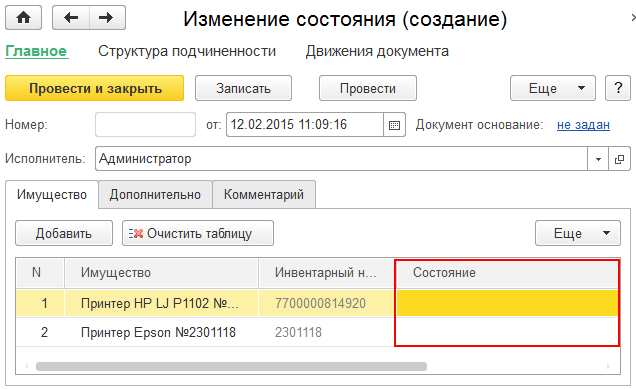Viewport: 636px width, 389px height.
Task: Open the top Еще dropdown menu
Action: pos(553,88)
